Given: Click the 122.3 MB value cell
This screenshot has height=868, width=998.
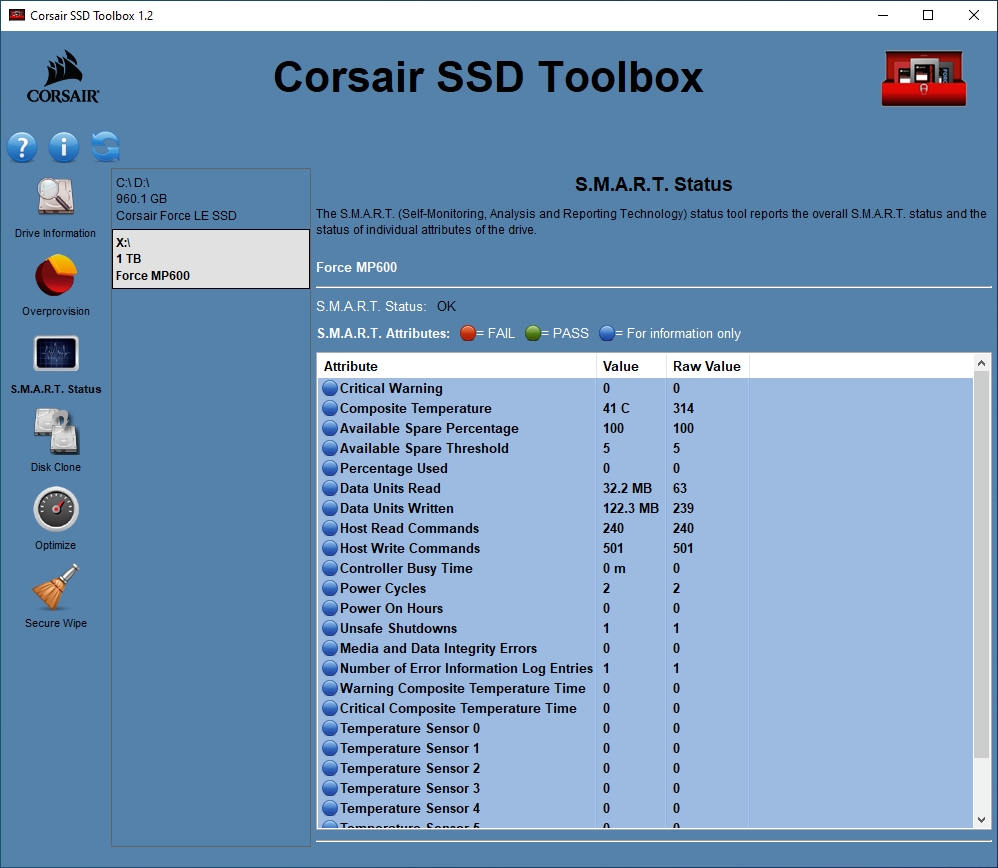Looking at the screenshot, I should pyautogui.click(x=631, y=508).
